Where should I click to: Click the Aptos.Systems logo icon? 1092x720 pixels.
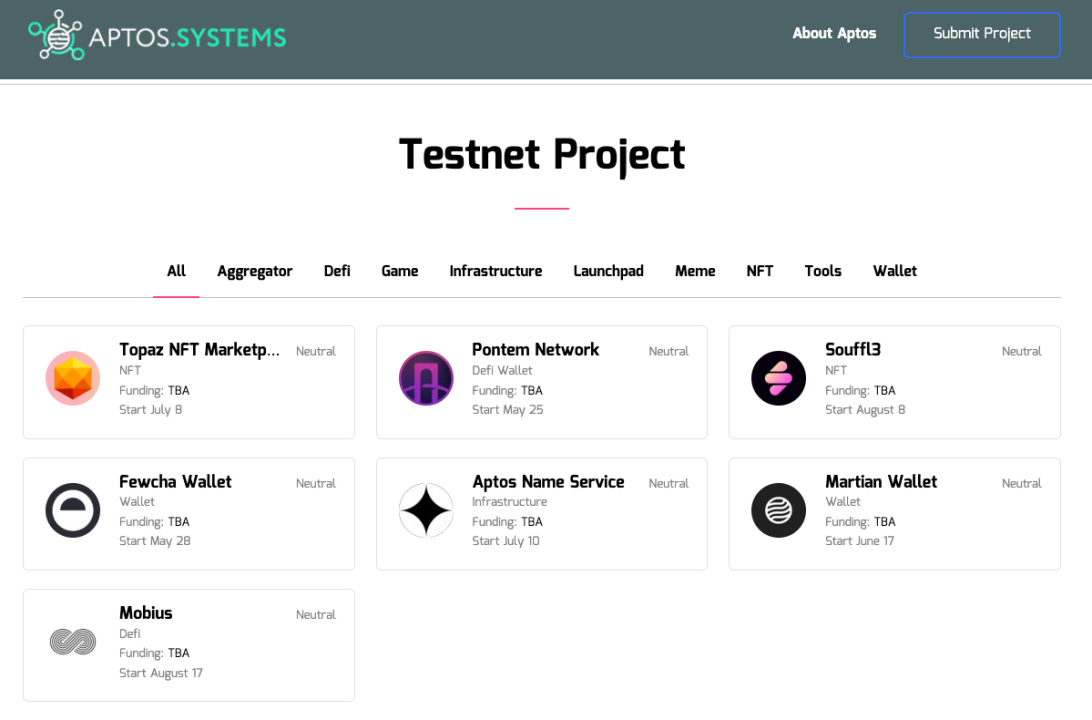point(56,35)
